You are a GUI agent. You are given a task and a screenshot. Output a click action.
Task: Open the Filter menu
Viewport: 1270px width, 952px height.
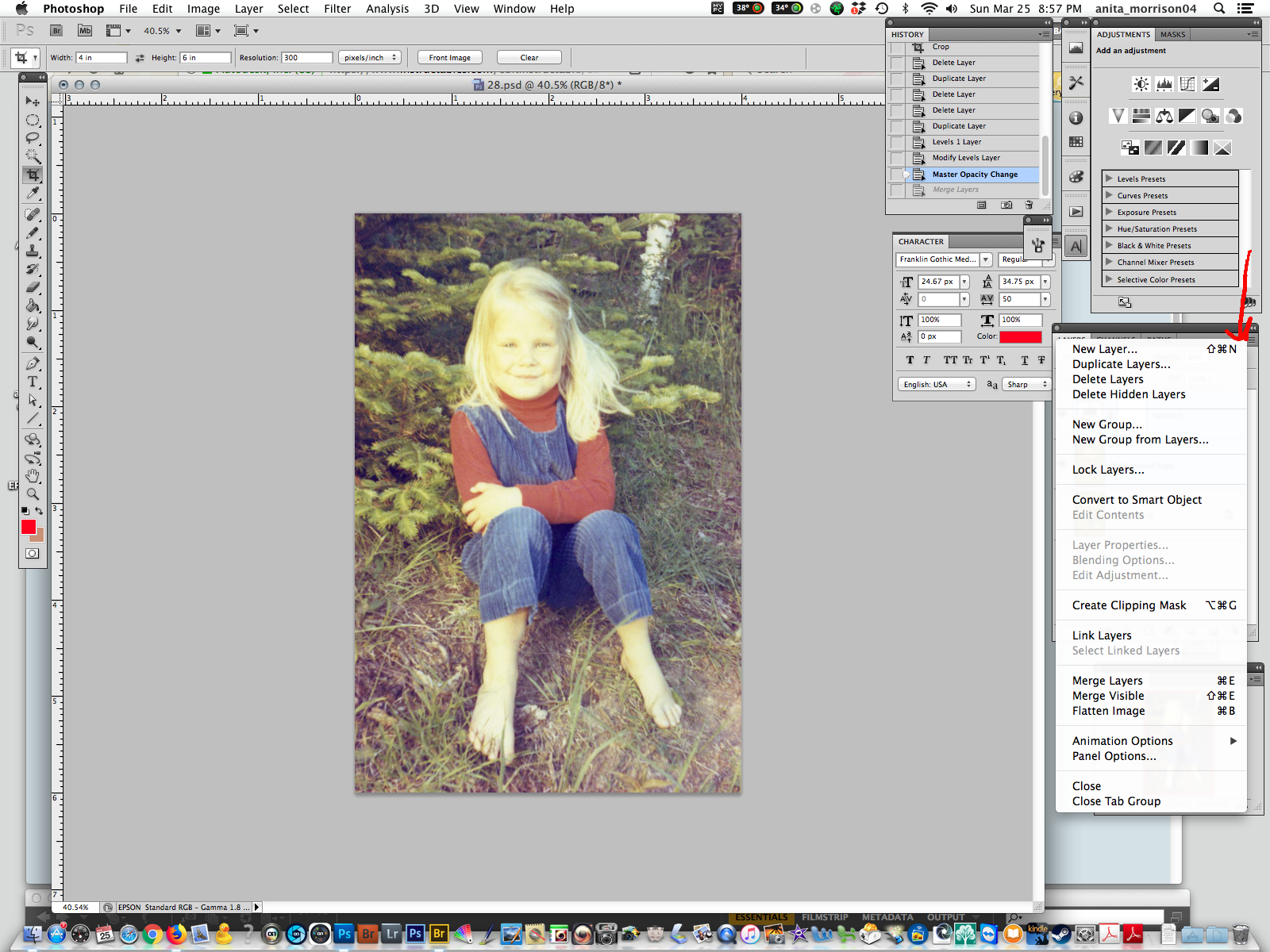click(x=337, y=9)
